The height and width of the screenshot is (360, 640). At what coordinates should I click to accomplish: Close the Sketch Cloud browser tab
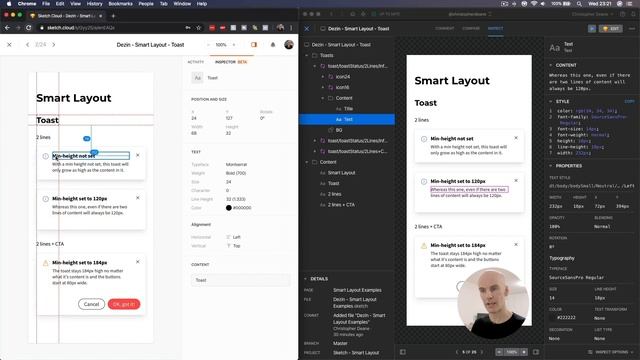pyautogui.click(x=101, y=16)
